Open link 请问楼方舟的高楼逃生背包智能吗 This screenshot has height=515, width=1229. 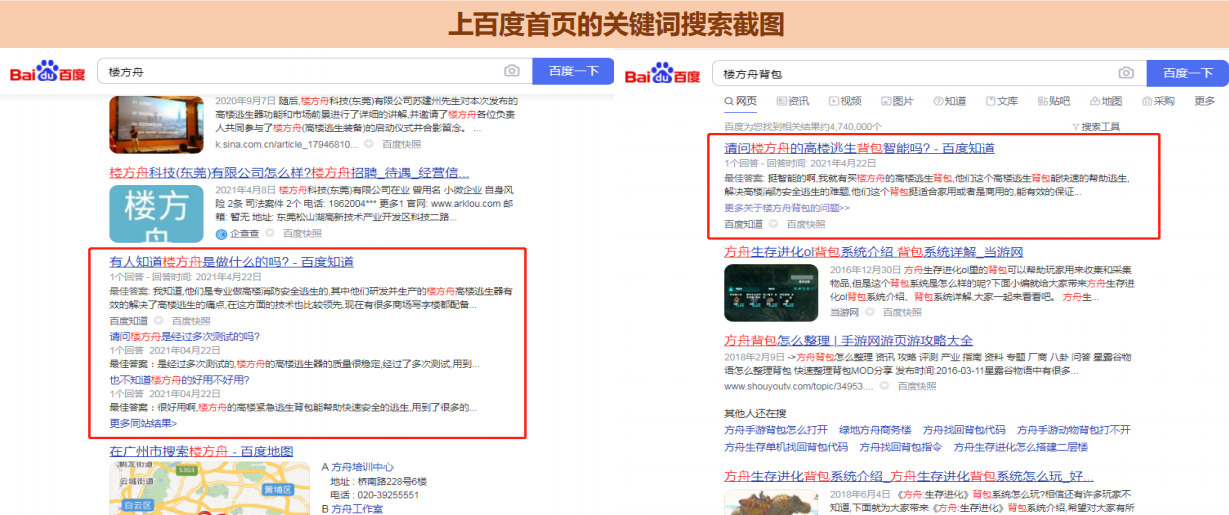859,148
